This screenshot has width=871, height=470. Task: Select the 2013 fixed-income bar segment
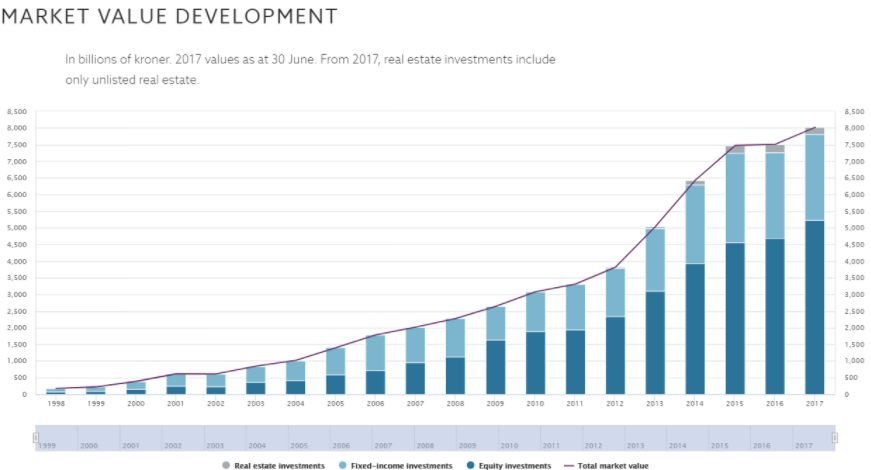point(655,261)
